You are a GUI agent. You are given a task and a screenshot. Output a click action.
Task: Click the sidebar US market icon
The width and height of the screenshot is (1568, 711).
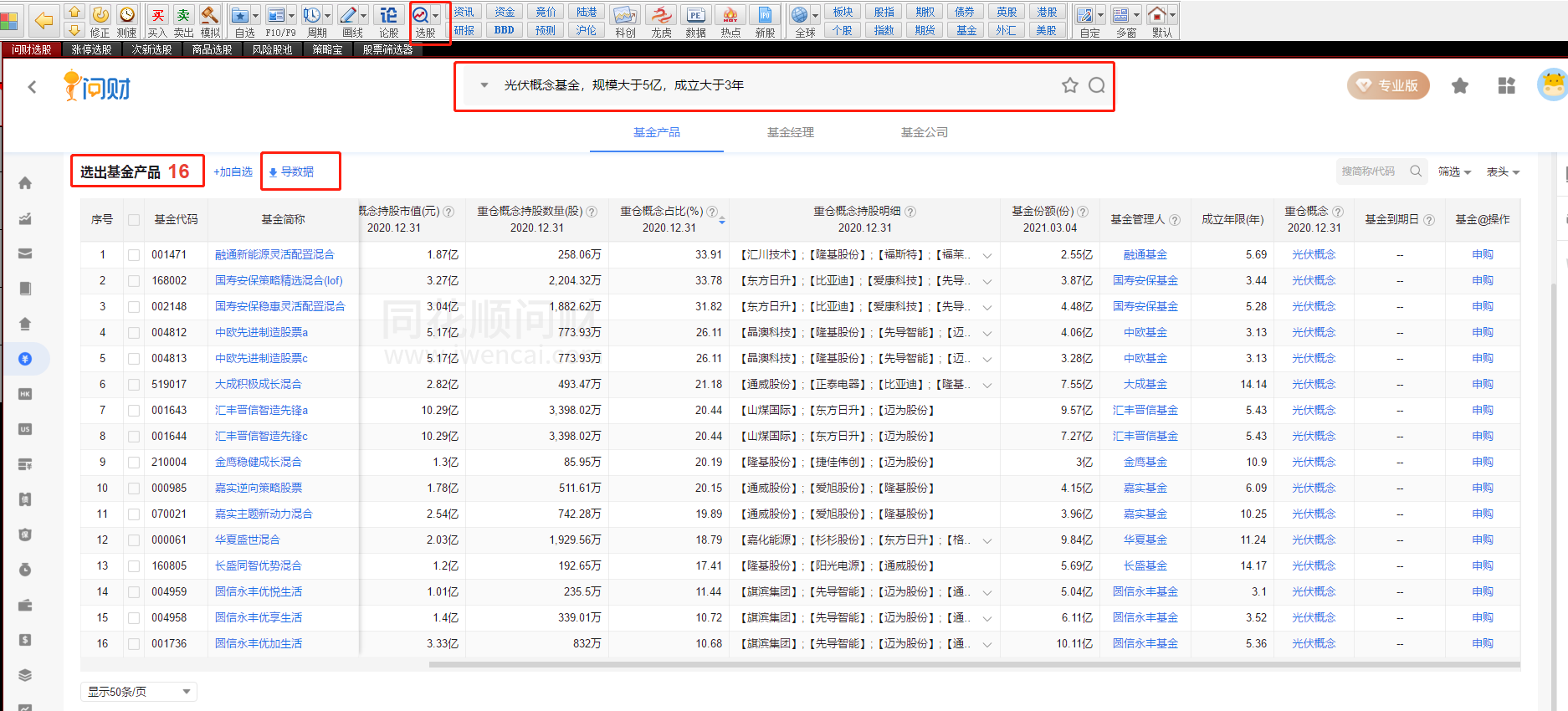point(25,429)
